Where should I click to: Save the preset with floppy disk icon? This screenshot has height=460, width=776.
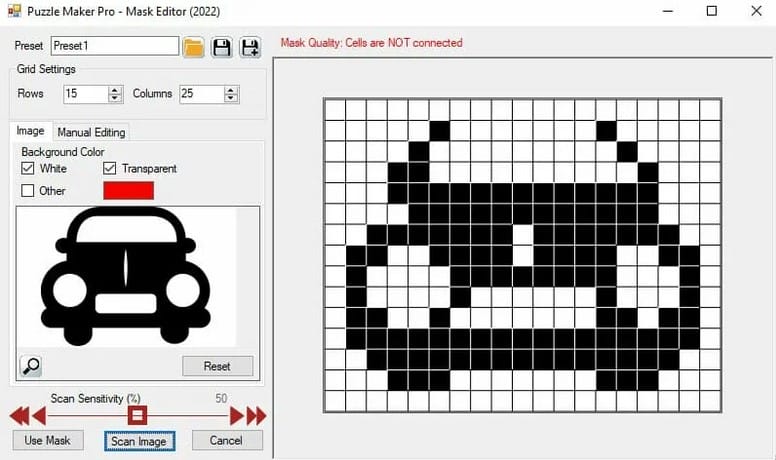[x=222, y=47]
